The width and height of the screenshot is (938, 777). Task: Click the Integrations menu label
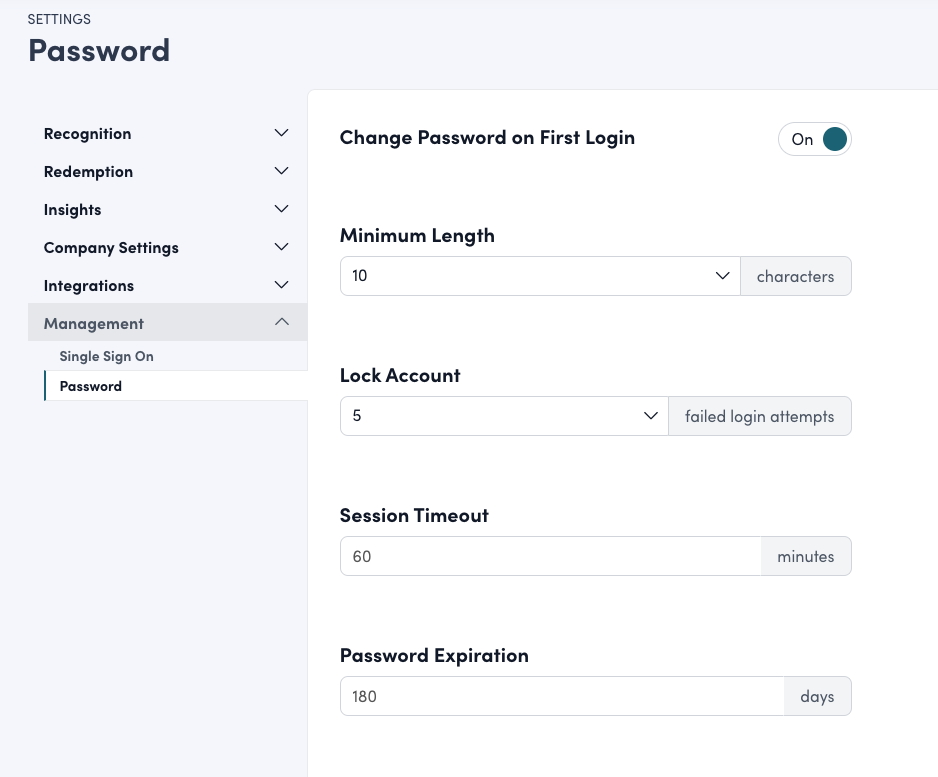(x=89, y=286)
